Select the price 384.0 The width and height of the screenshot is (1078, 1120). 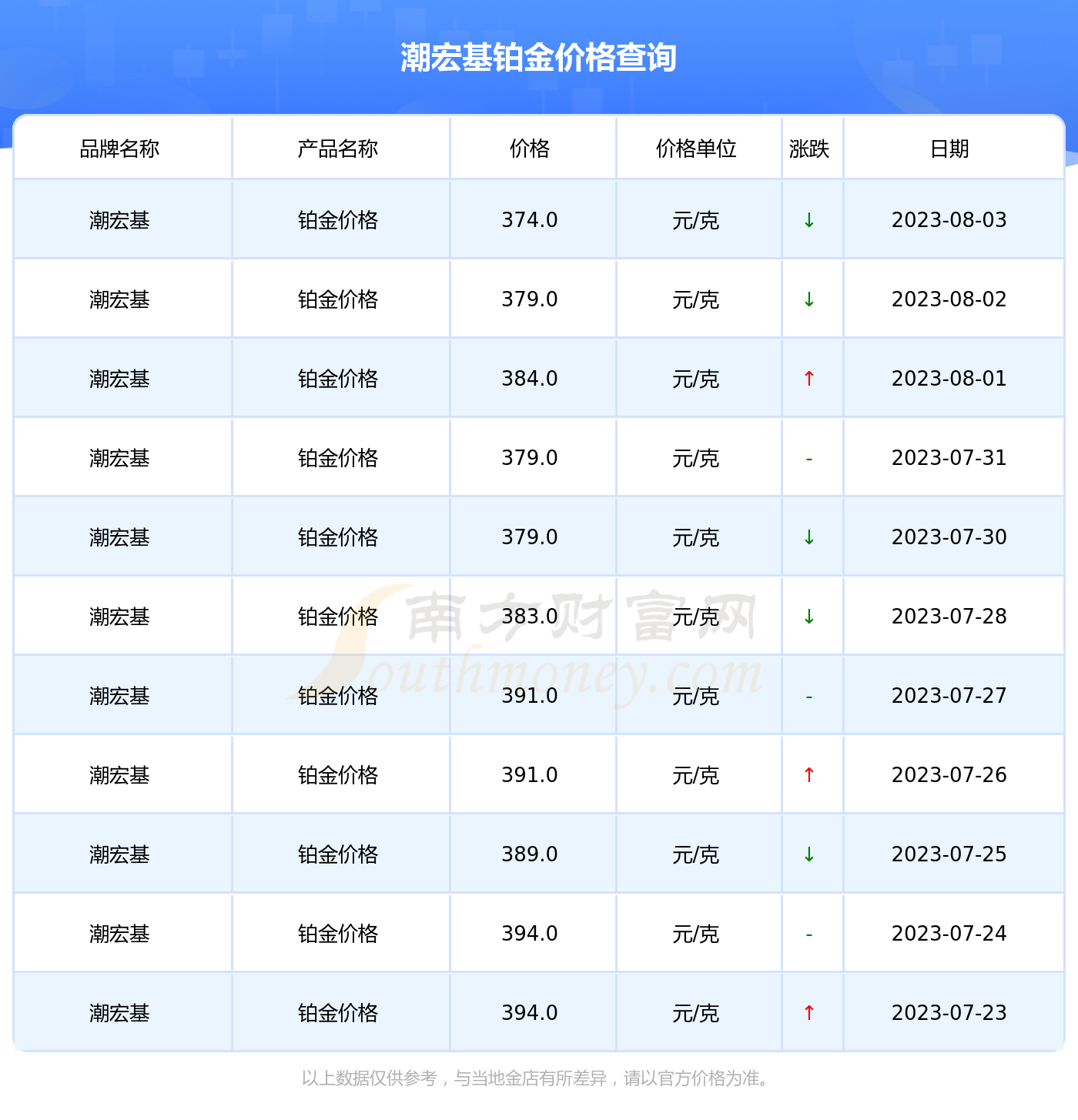coord(530,379)
